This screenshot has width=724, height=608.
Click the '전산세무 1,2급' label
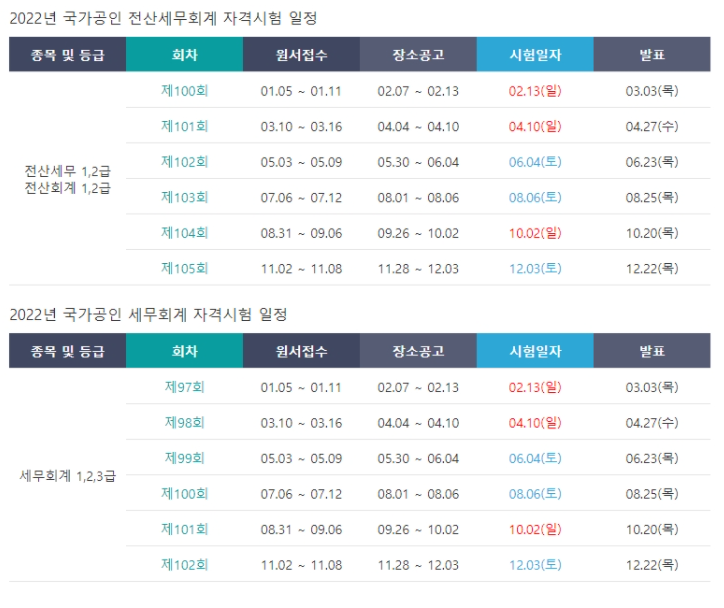pos(67,171)
